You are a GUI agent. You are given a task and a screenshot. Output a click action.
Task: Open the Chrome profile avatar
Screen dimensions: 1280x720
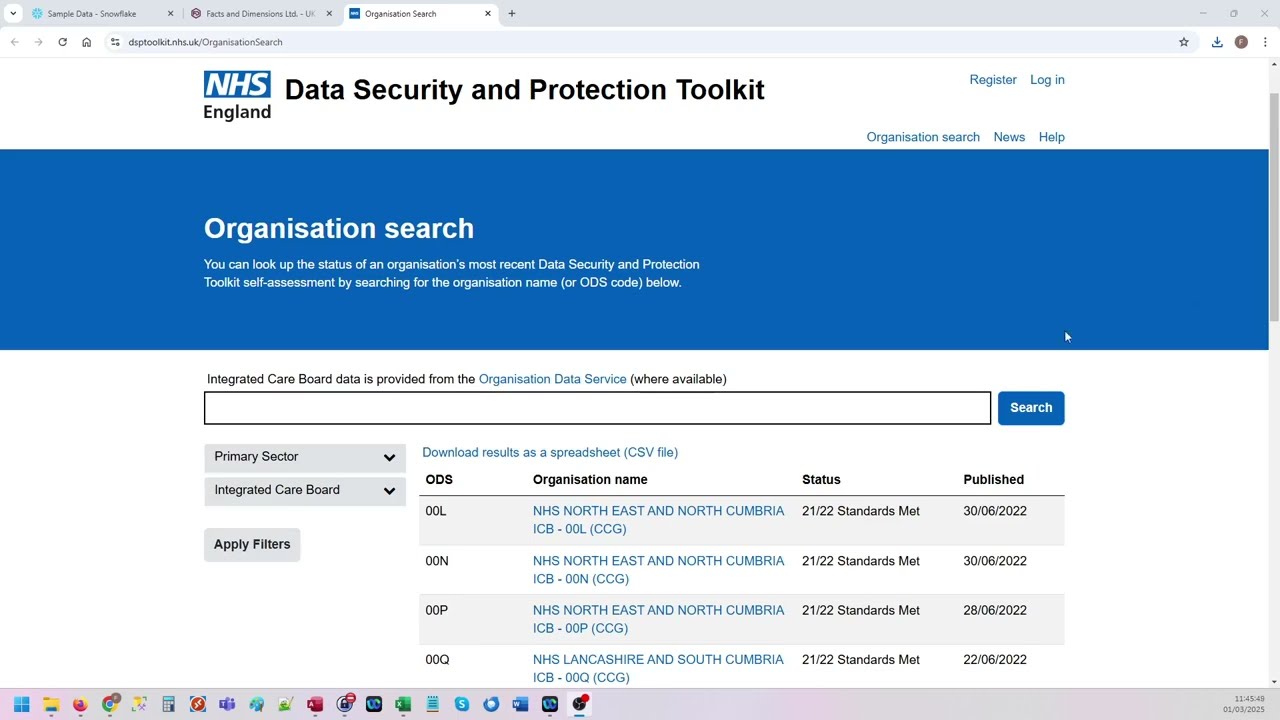(1241, 42)
